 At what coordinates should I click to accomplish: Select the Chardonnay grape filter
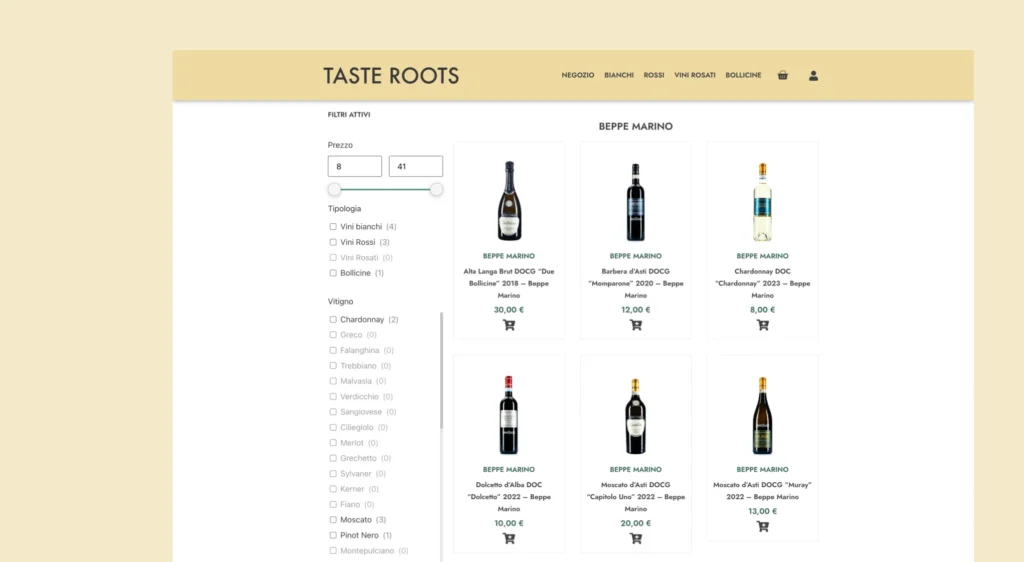333,320
